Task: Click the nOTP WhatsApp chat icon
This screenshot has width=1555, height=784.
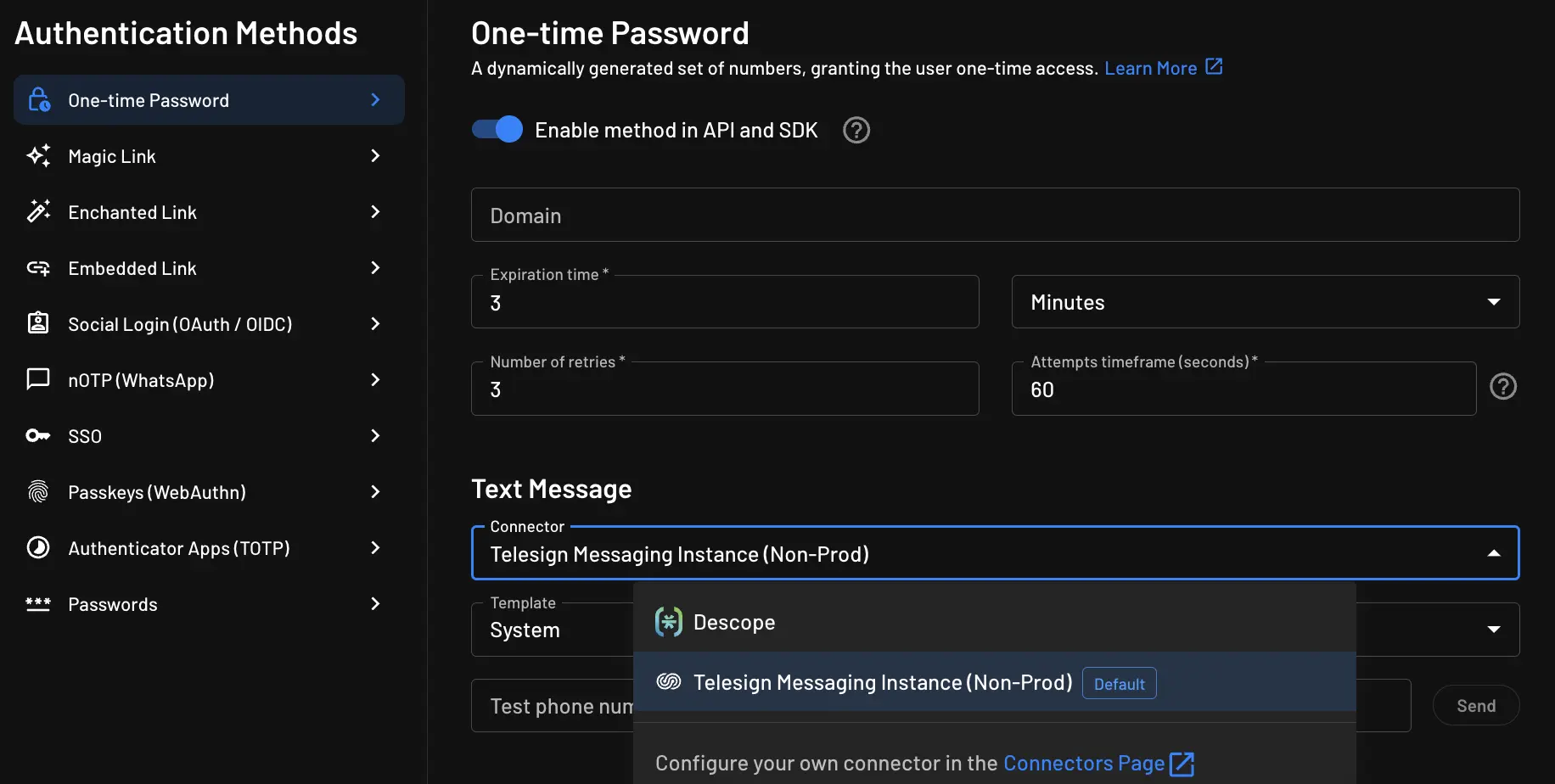Action: 37,379
